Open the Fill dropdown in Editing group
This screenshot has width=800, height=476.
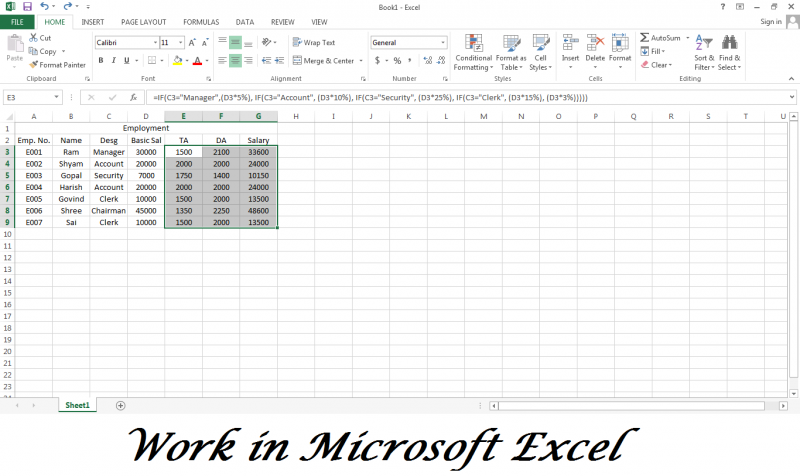(x=654, y=51)
